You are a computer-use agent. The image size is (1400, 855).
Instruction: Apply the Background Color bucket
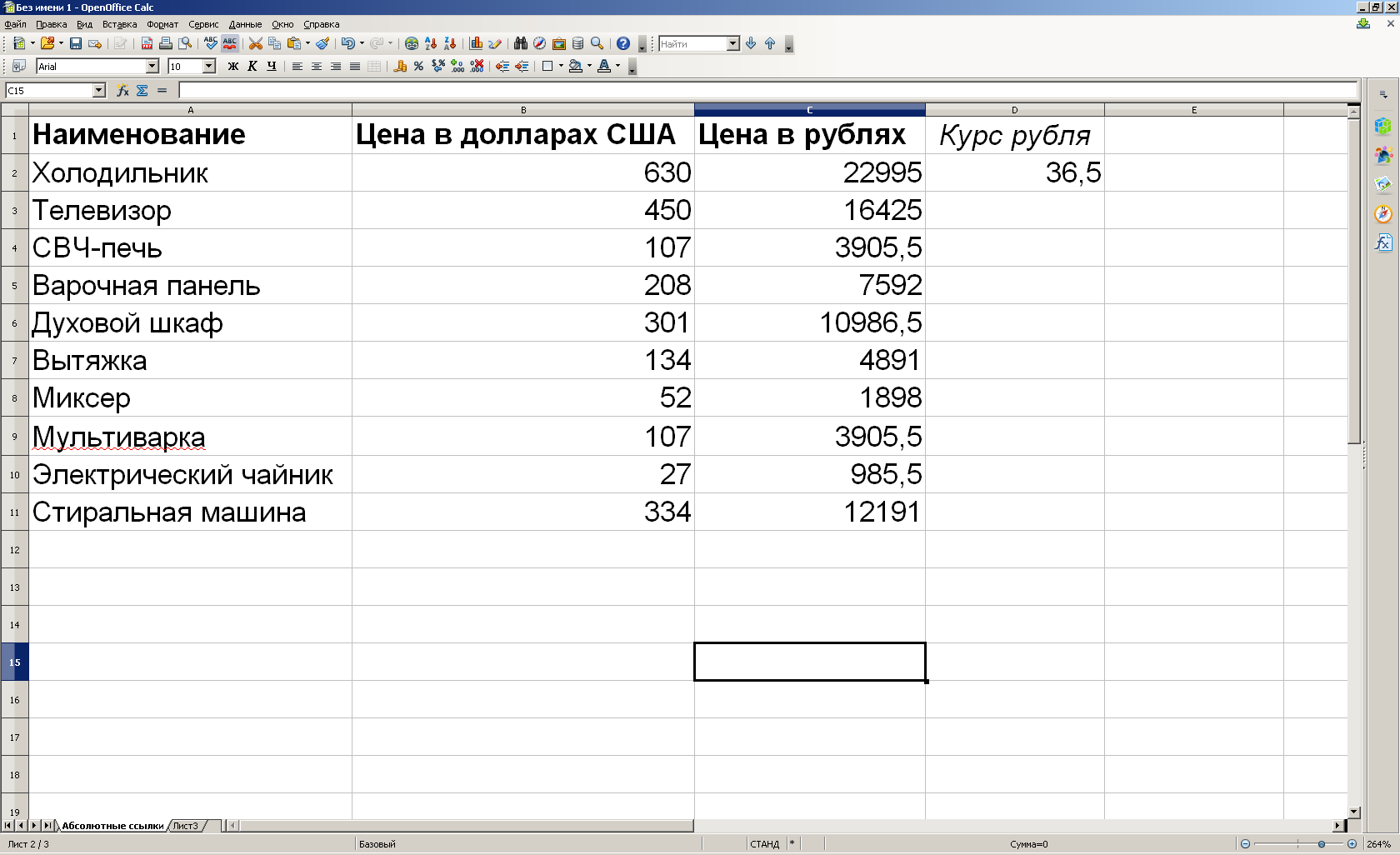coord(576,66)
